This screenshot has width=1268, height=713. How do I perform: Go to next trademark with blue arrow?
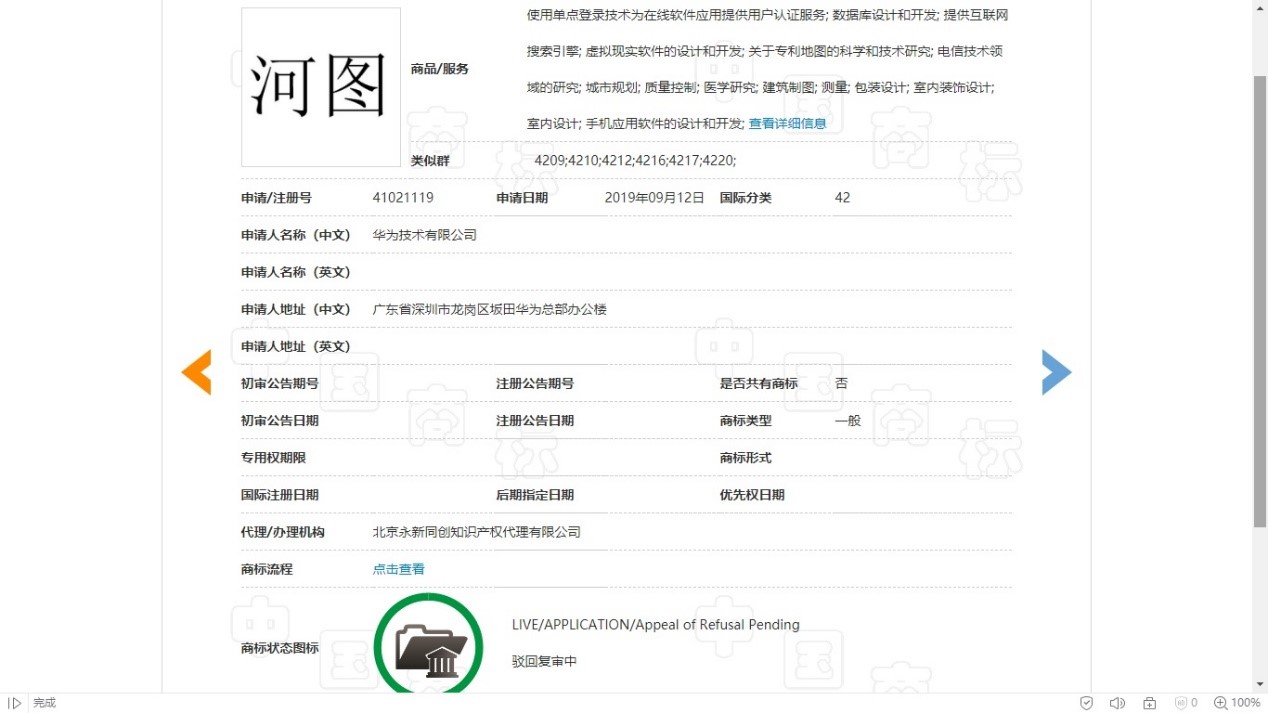(1056, 372)
